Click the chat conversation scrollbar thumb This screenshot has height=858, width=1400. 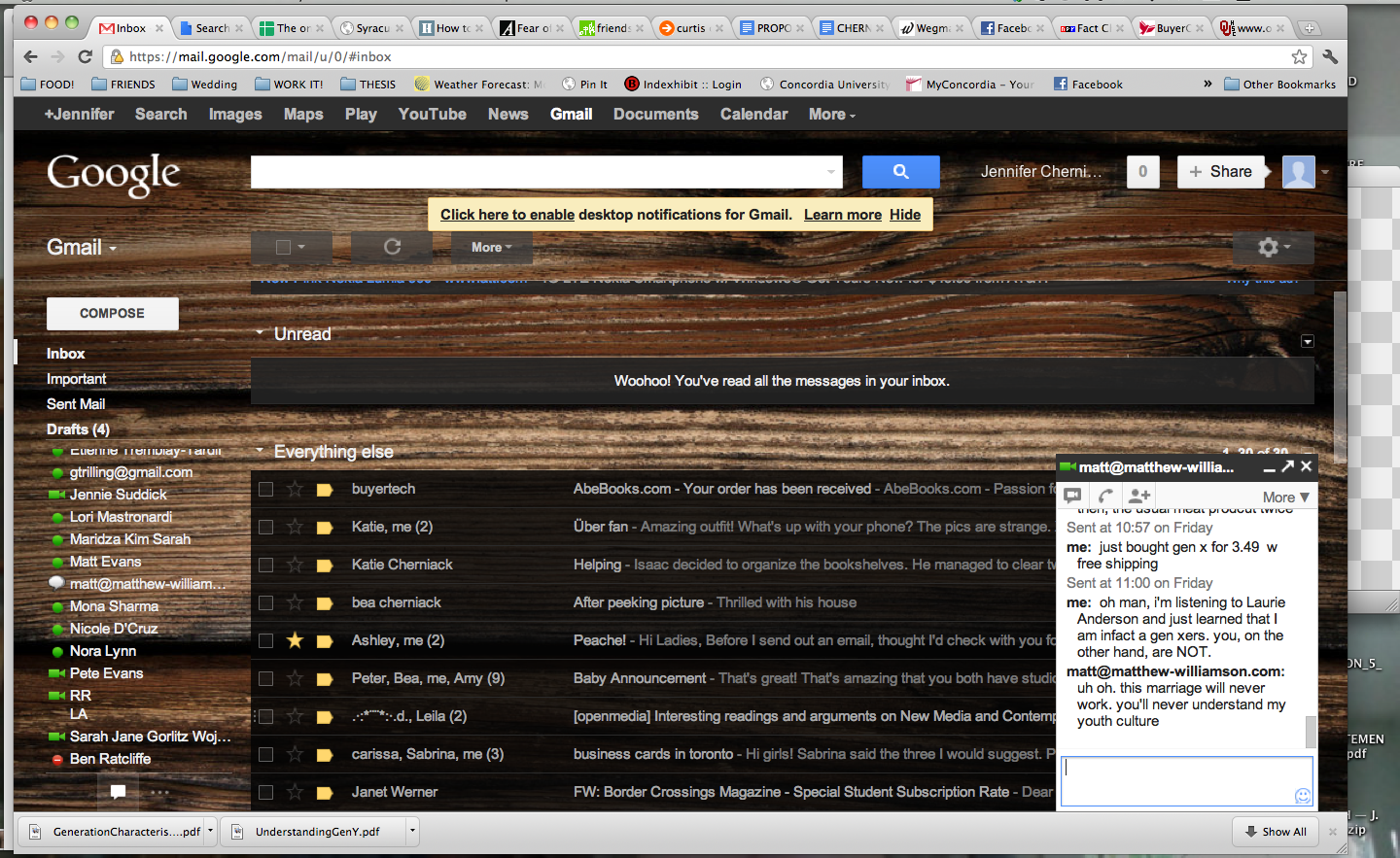pyautogui.click(x=1311, y=732)
